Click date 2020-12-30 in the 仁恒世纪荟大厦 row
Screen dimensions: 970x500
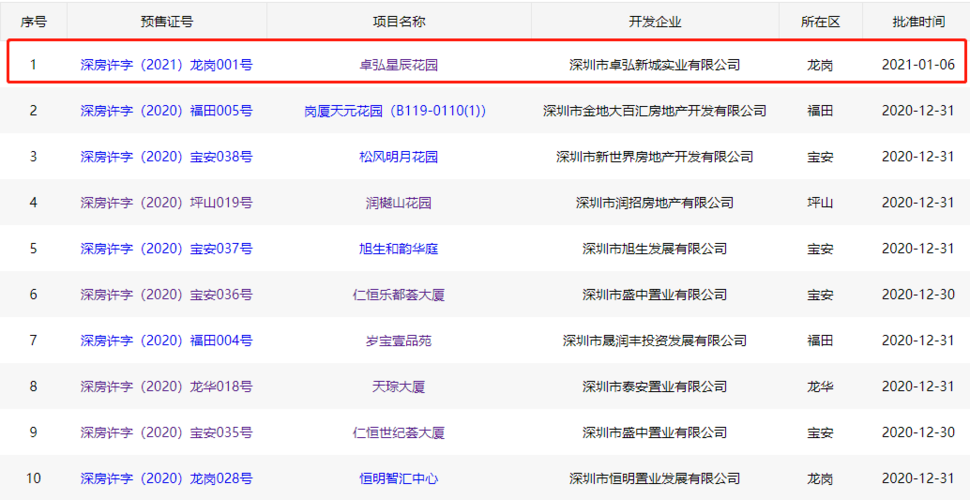919,433
